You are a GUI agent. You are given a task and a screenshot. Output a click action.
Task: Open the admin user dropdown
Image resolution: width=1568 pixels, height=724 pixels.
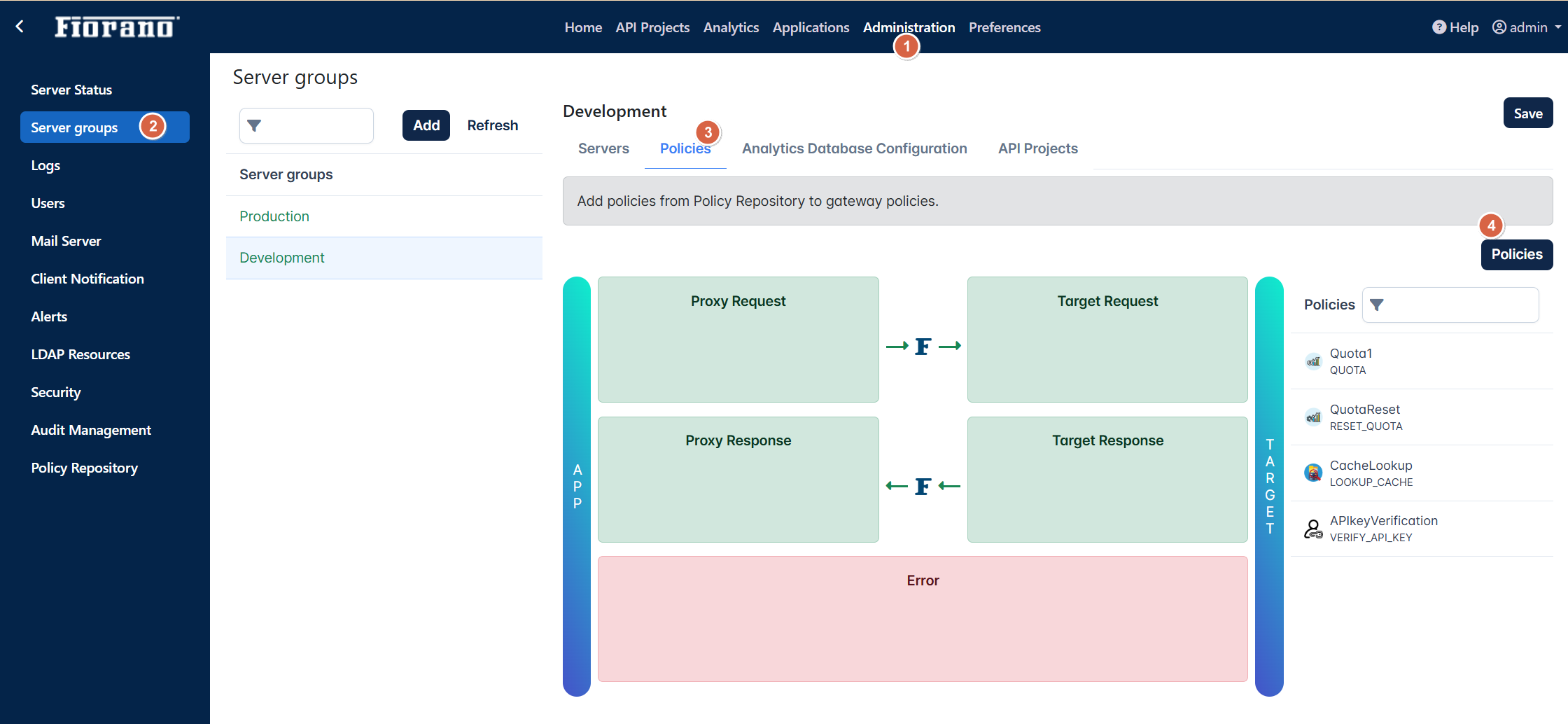coord(1527,27)
